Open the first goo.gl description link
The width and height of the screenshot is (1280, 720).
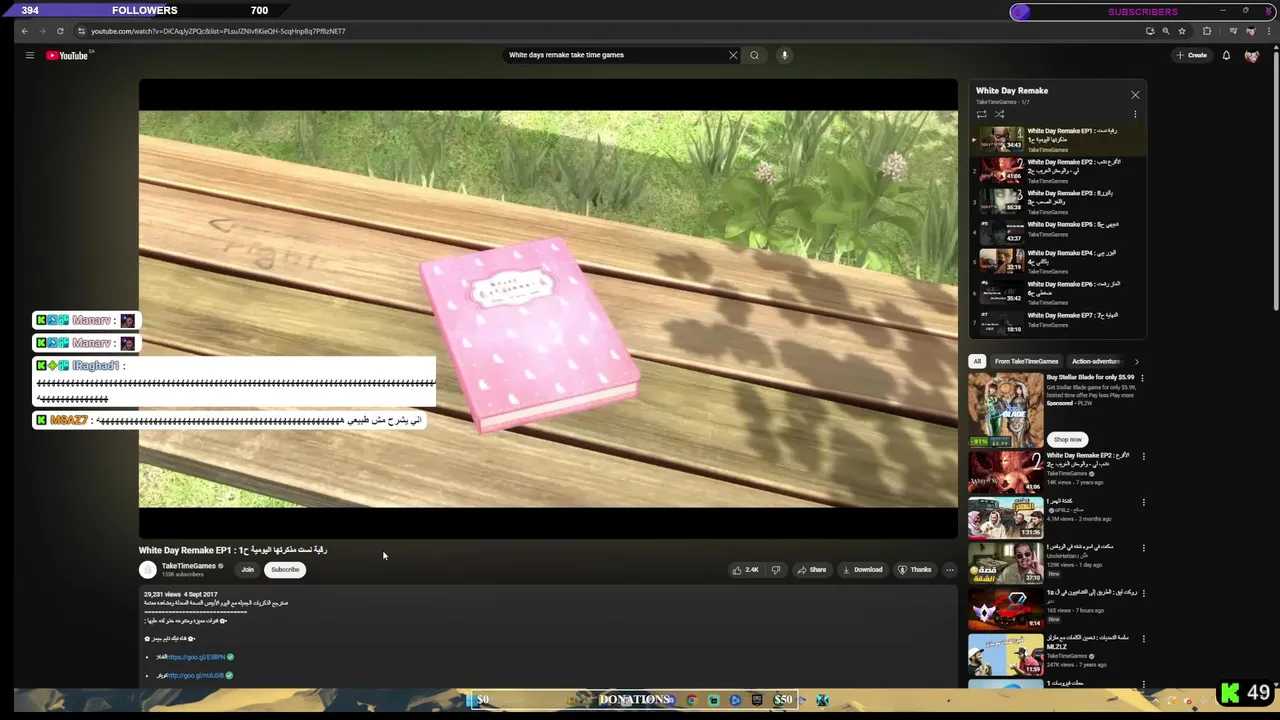197,657
